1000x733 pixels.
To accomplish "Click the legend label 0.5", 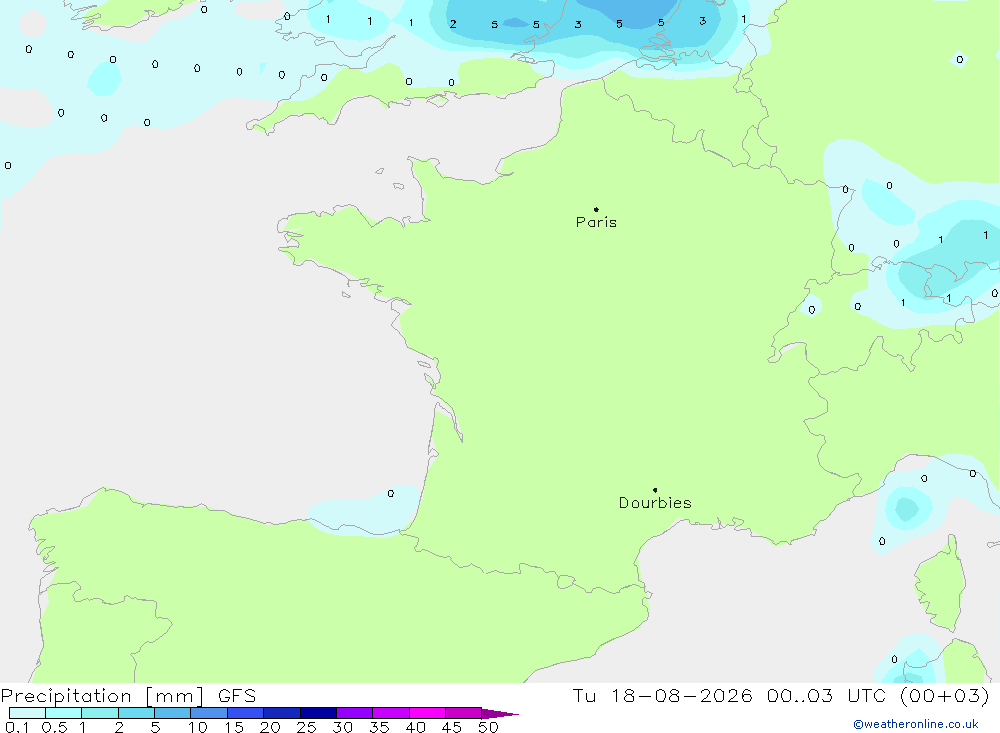I will (54, 727).
